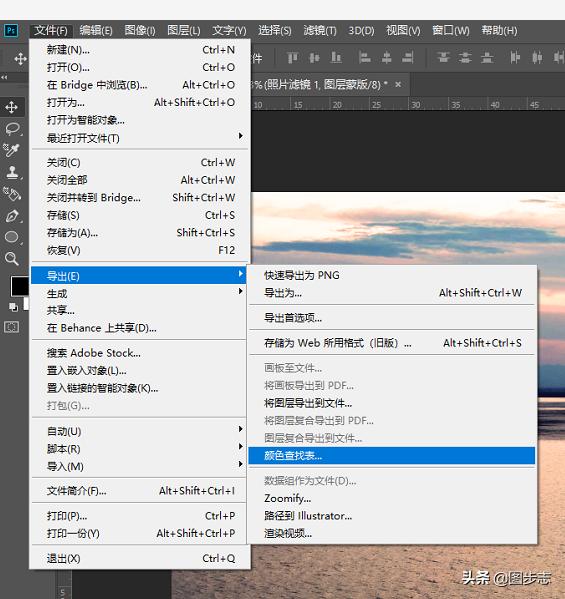Select the Clone Stamp tool
565x599 pixels.
(12, 172)
